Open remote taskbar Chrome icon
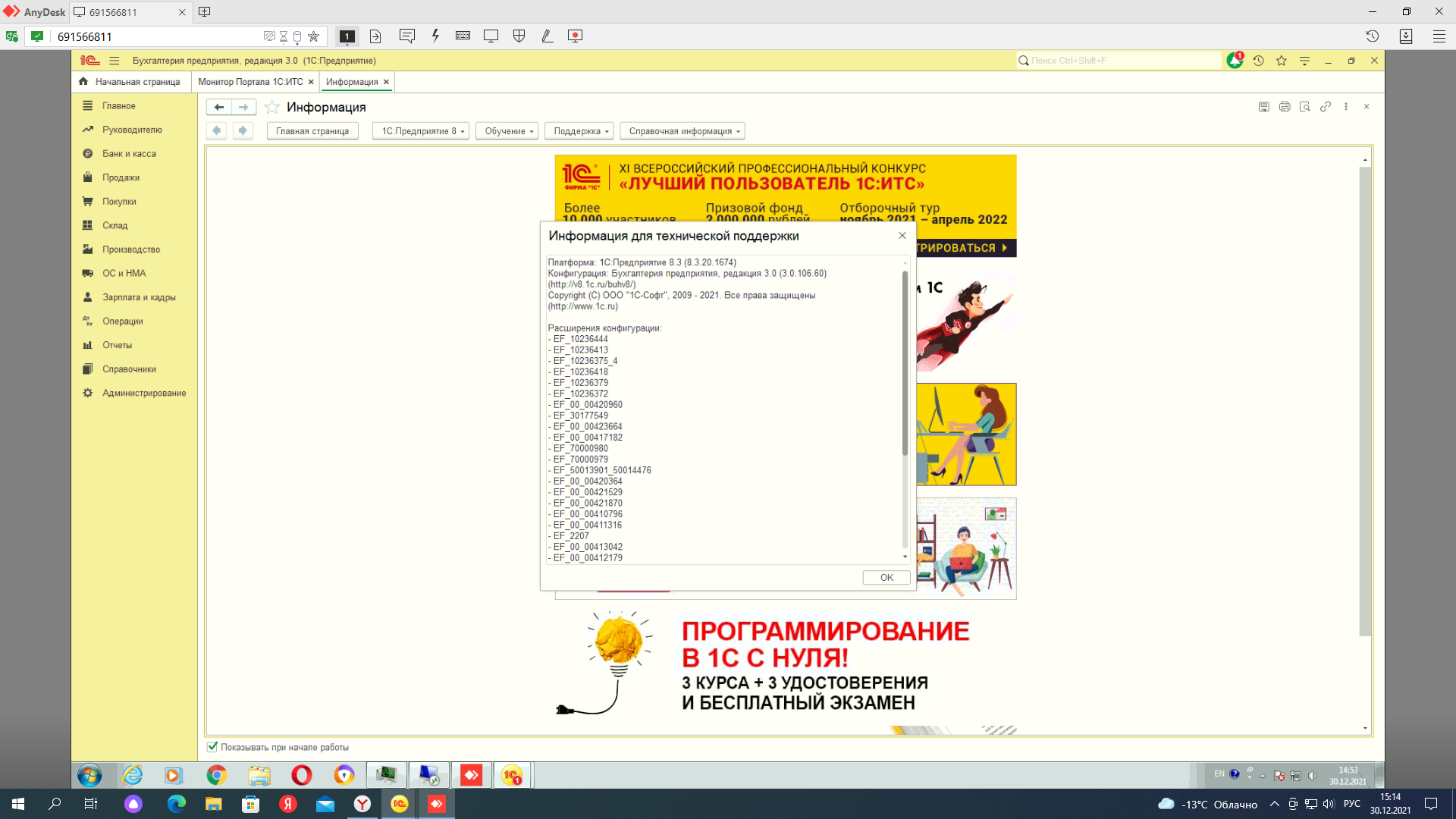Image resolution: width=1456 pixels, height=819 pixels. (216, 775)
